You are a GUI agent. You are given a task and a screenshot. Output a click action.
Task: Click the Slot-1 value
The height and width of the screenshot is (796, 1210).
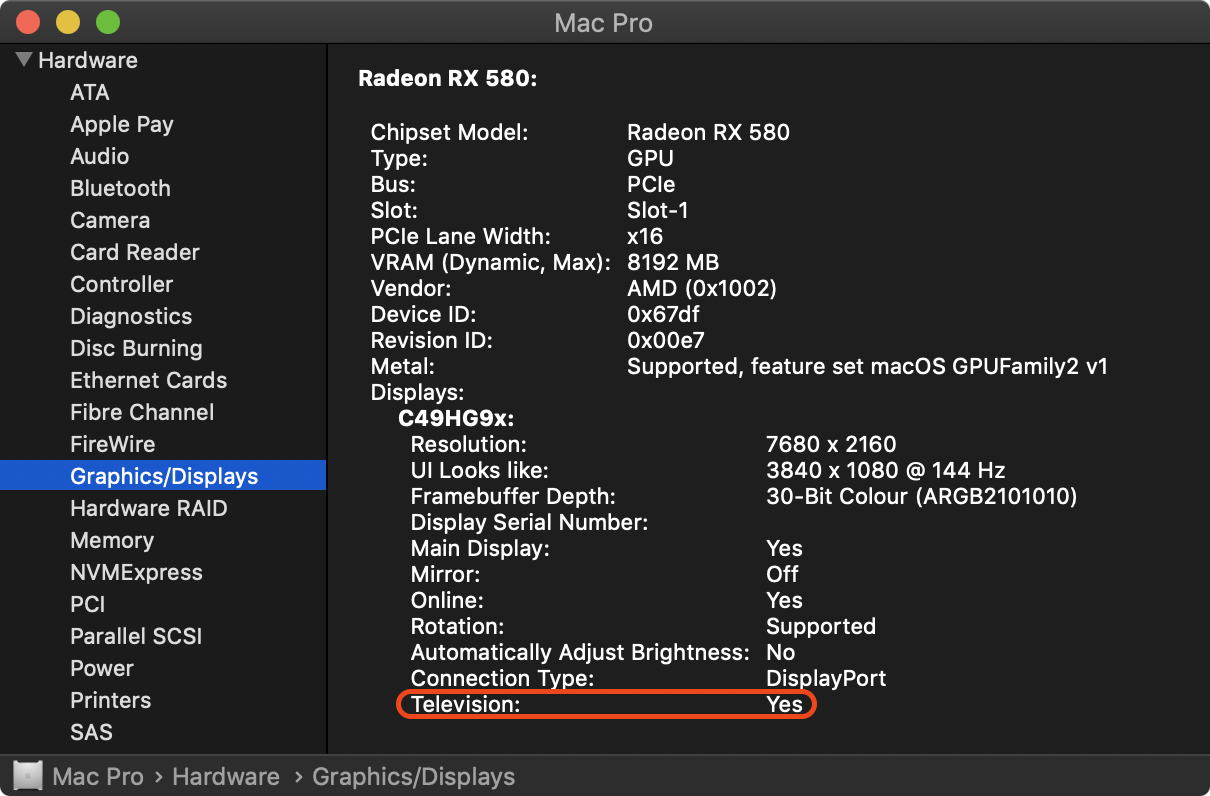click(657, 210)
